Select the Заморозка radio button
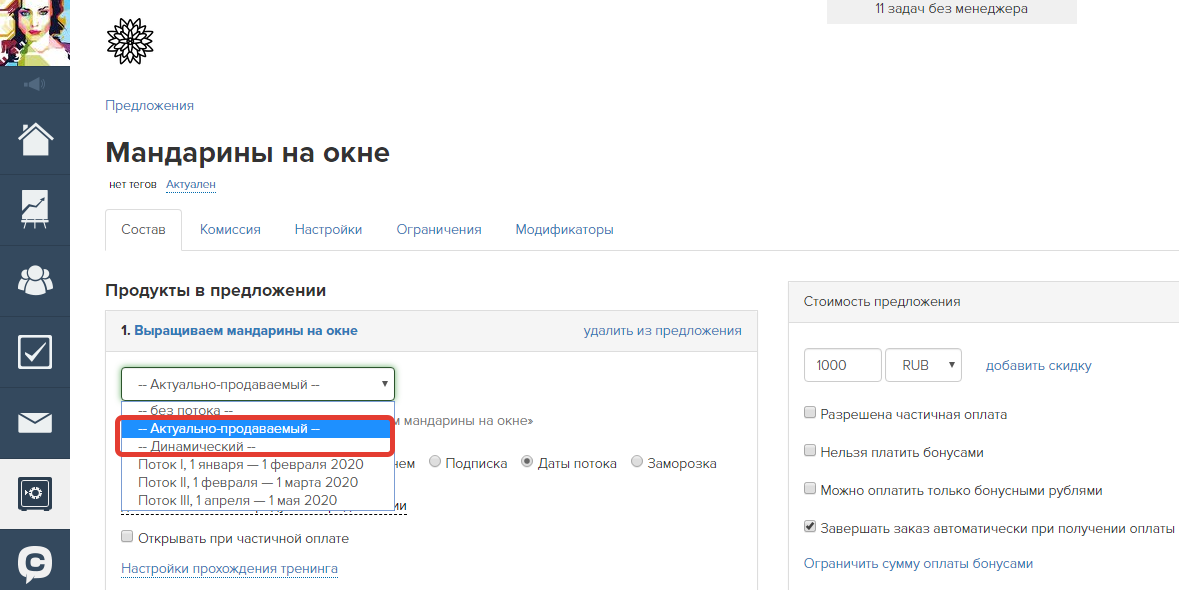 coord(637,461)
